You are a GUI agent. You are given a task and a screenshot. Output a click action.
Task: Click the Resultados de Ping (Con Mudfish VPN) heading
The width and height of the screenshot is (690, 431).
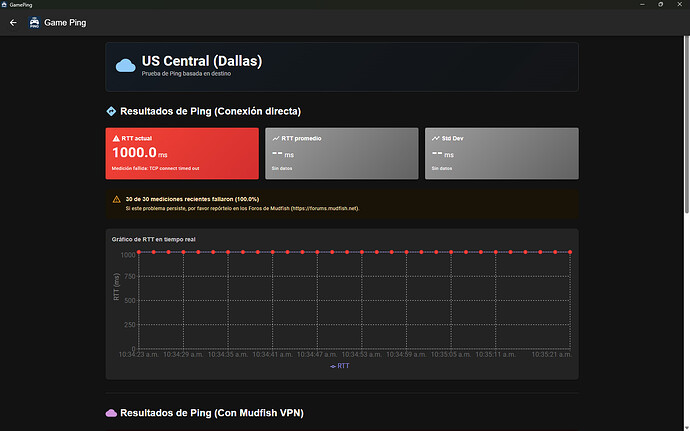point(212,413)
